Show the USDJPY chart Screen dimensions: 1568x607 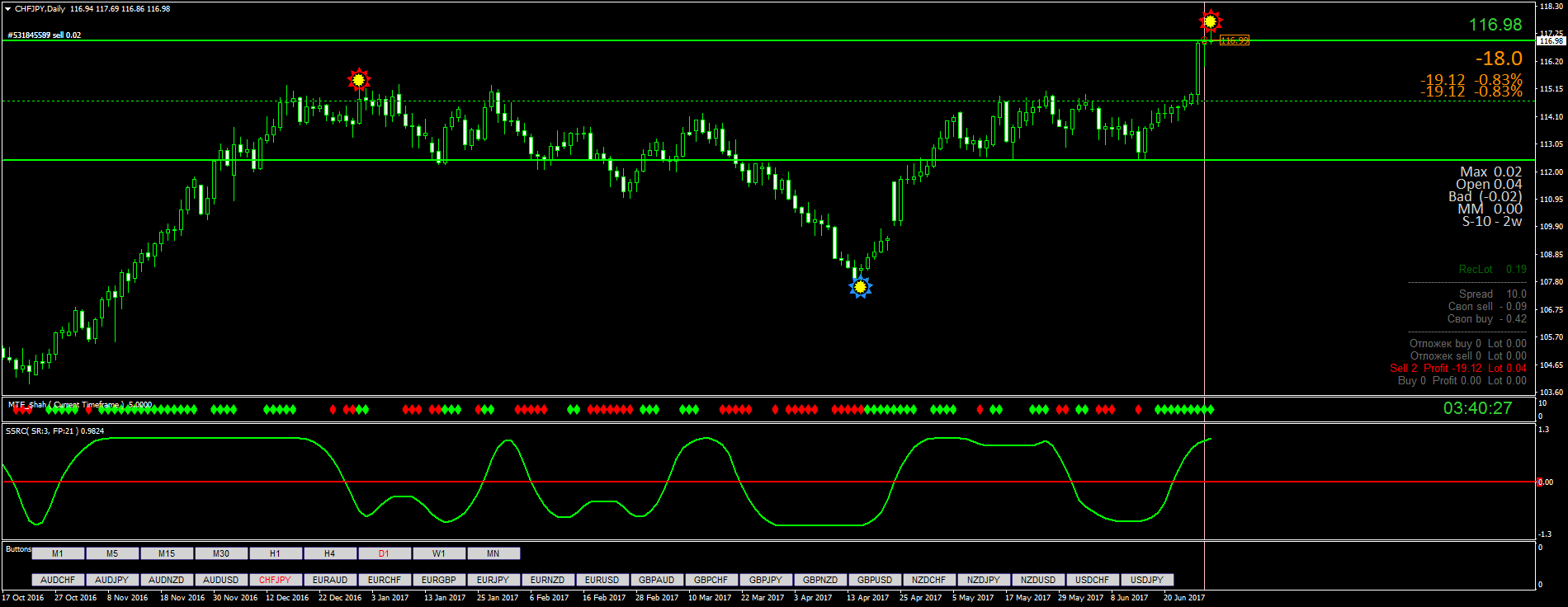click(x=1147, y=580)
